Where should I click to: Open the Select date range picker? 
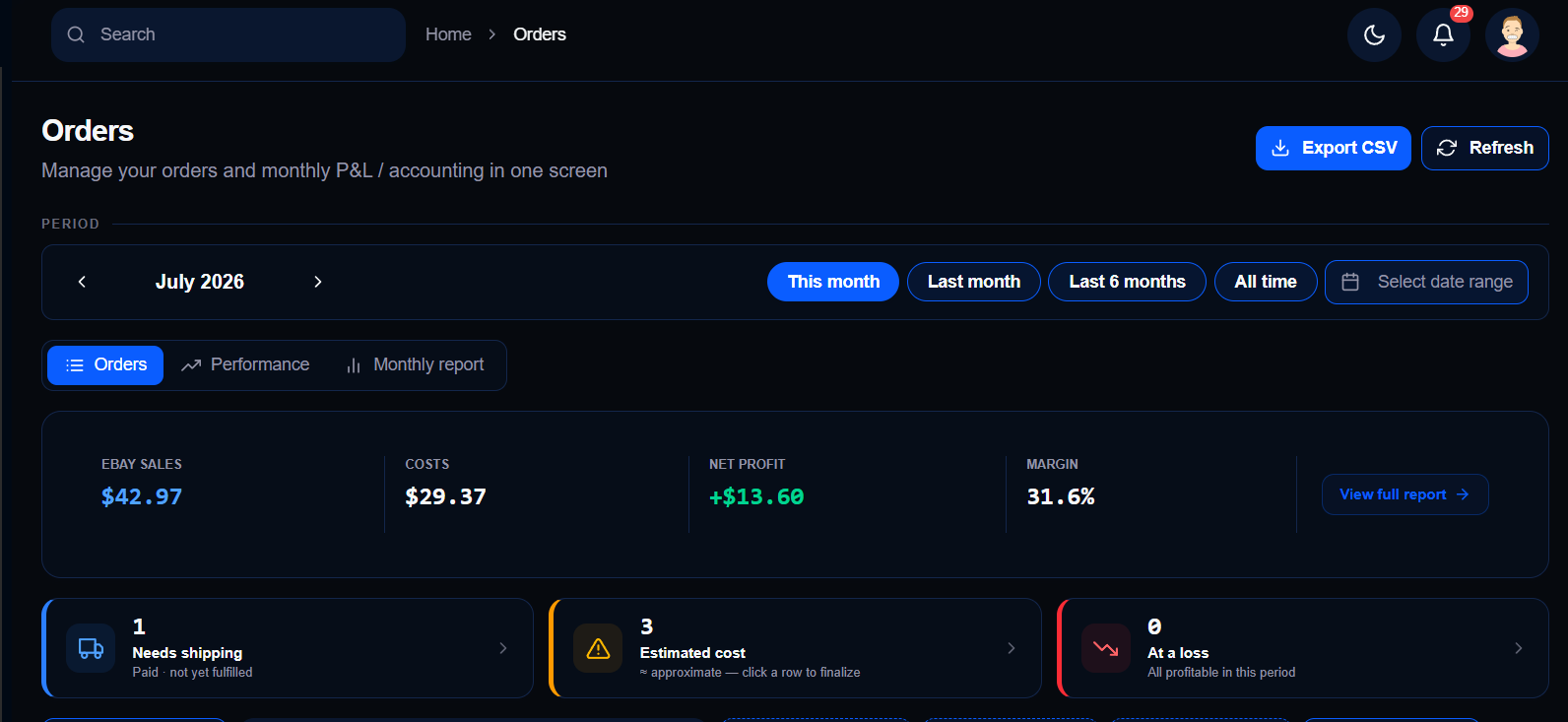1426,282
